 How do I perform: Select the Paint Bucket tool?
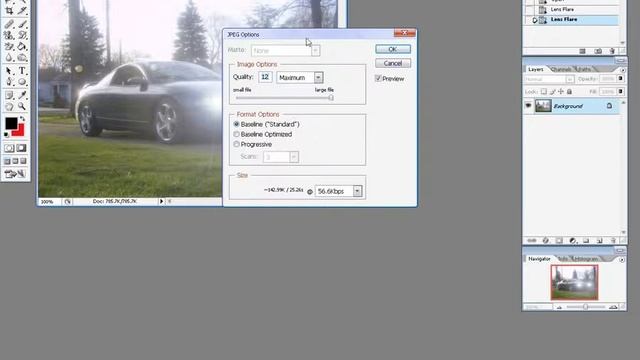coord(22,47)
